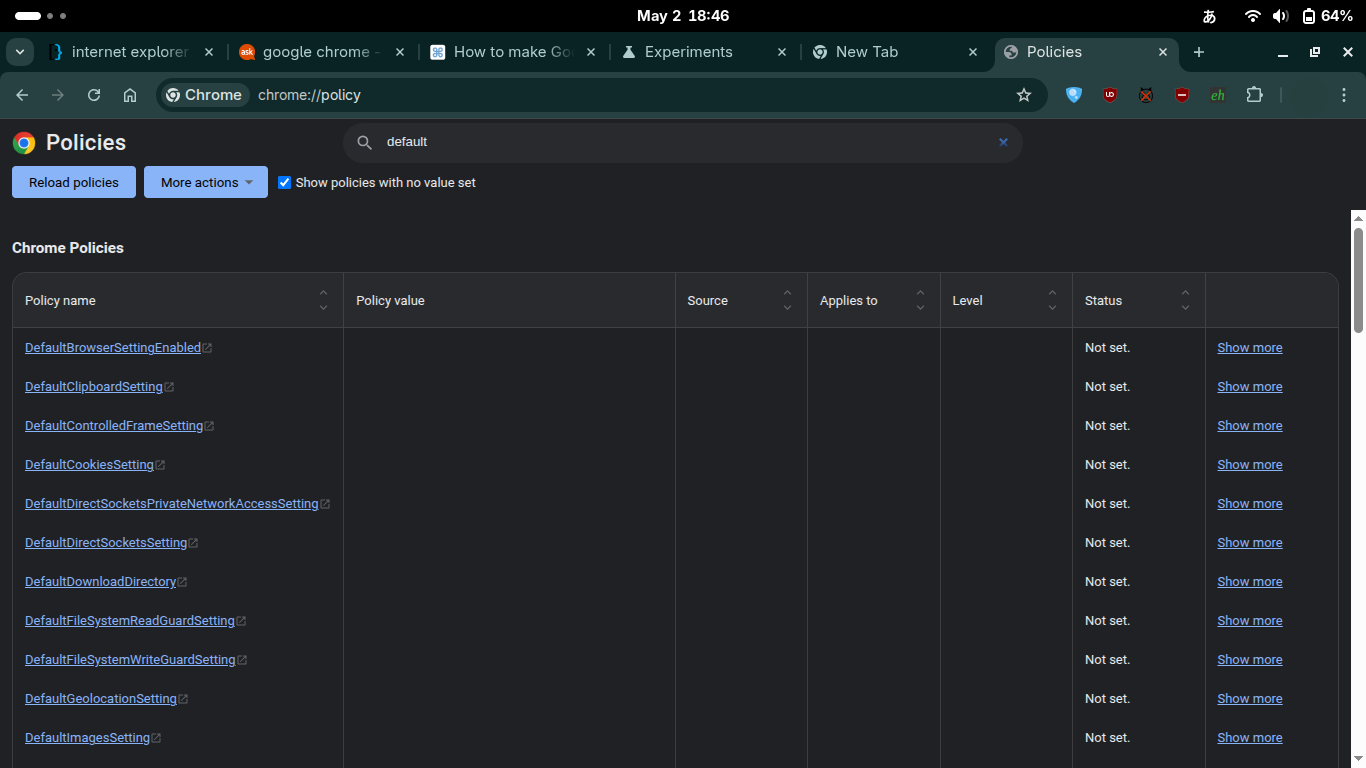The image size is (1366, 768).
Task: Open the DefaultFileSystemWriteGuardSetting policy link
Action: tap(130, 660)
